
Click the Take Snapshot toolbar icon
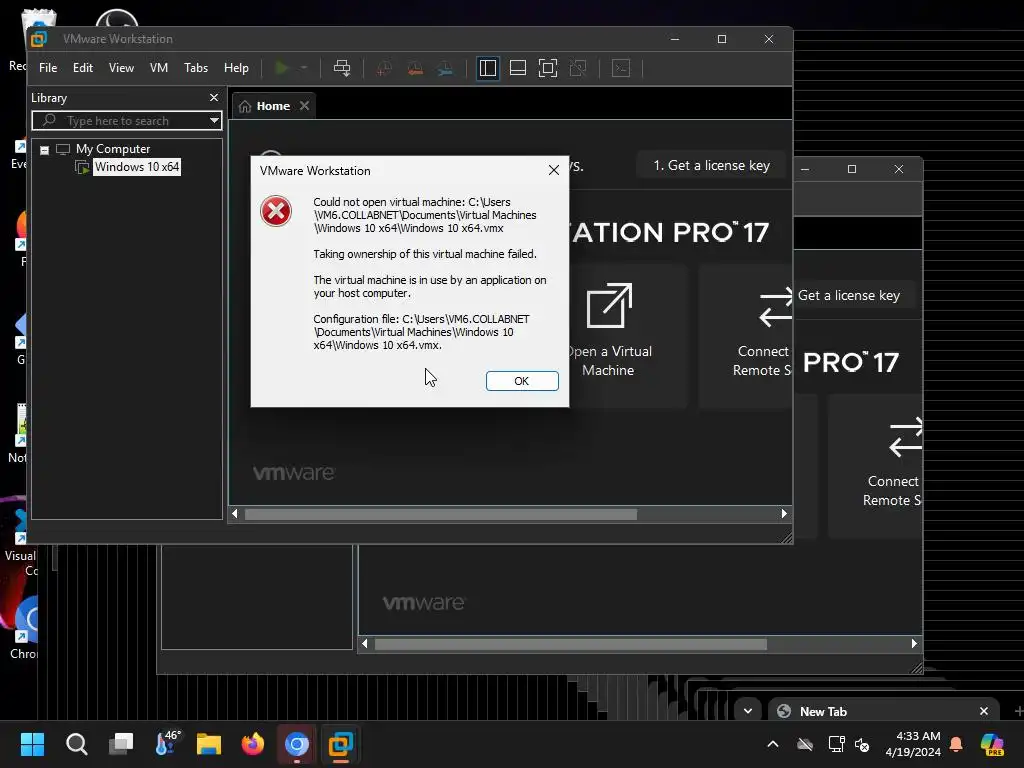pyautogui.click(x=384, y=68)
